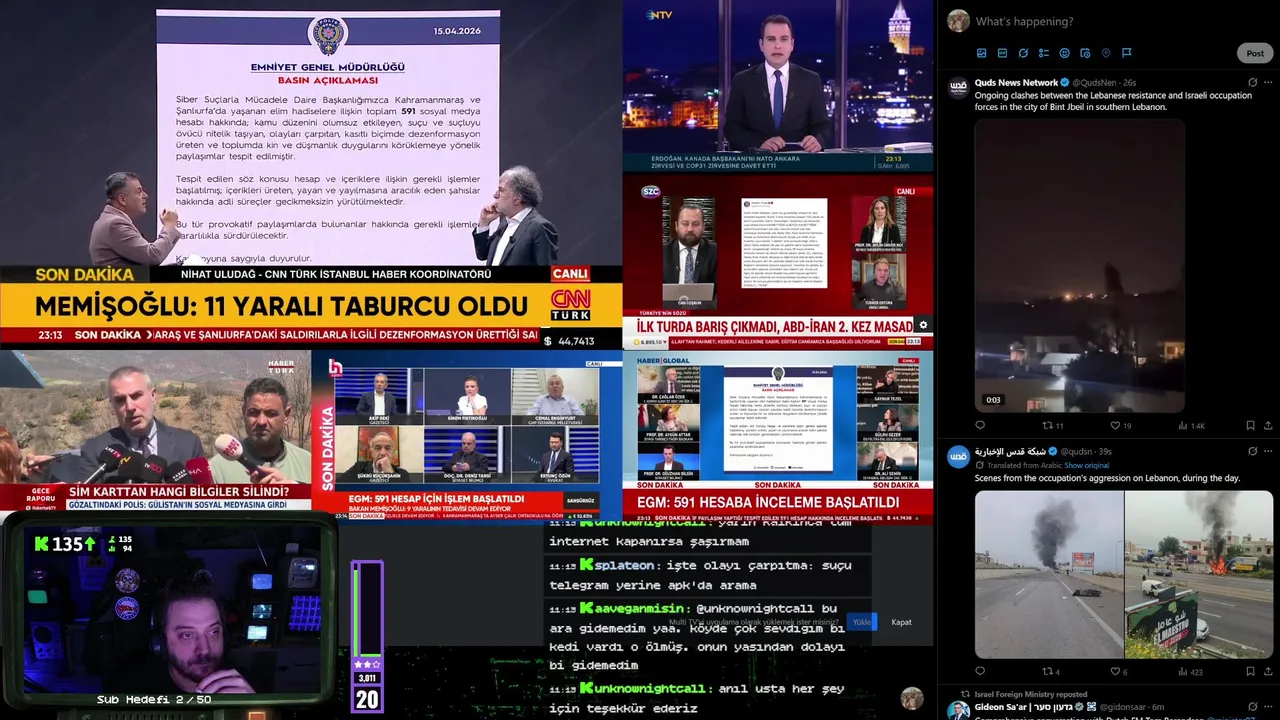Click Grok icon on the @qudsn Arabic post
This screenshot has height=720, width=1280.
pos(1252,451)
